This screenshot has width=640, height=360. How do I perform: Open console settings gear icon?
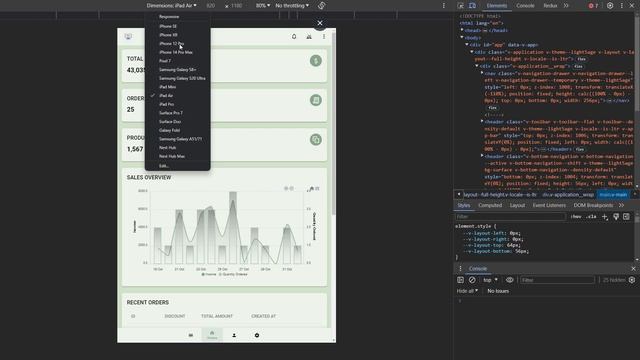tap(632, 280)
